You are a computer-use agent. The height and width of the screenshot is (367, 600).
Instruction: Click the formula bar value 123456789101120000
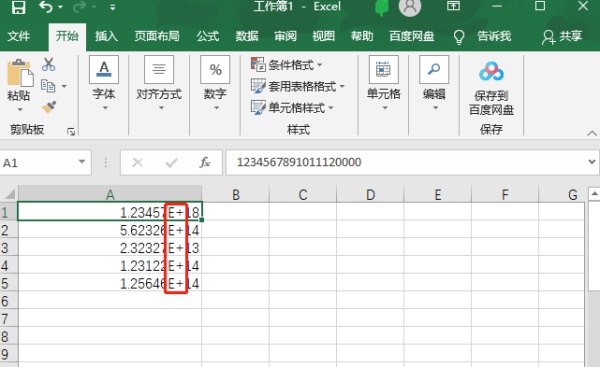(x=299, y=162)
